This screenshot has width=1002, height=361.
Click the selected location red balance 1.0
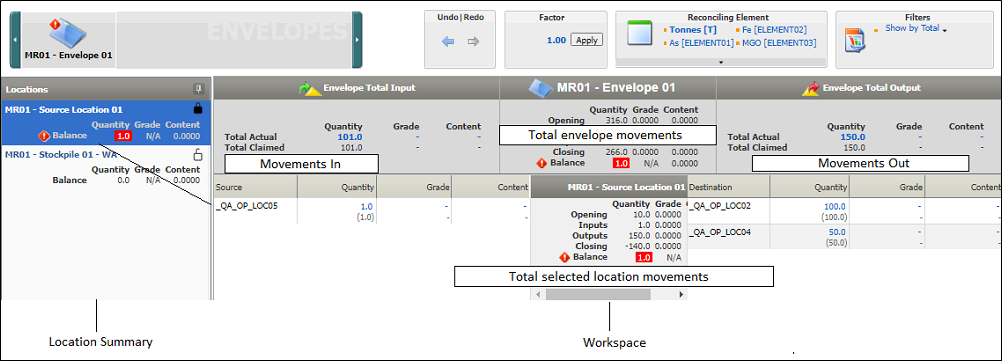644,257
